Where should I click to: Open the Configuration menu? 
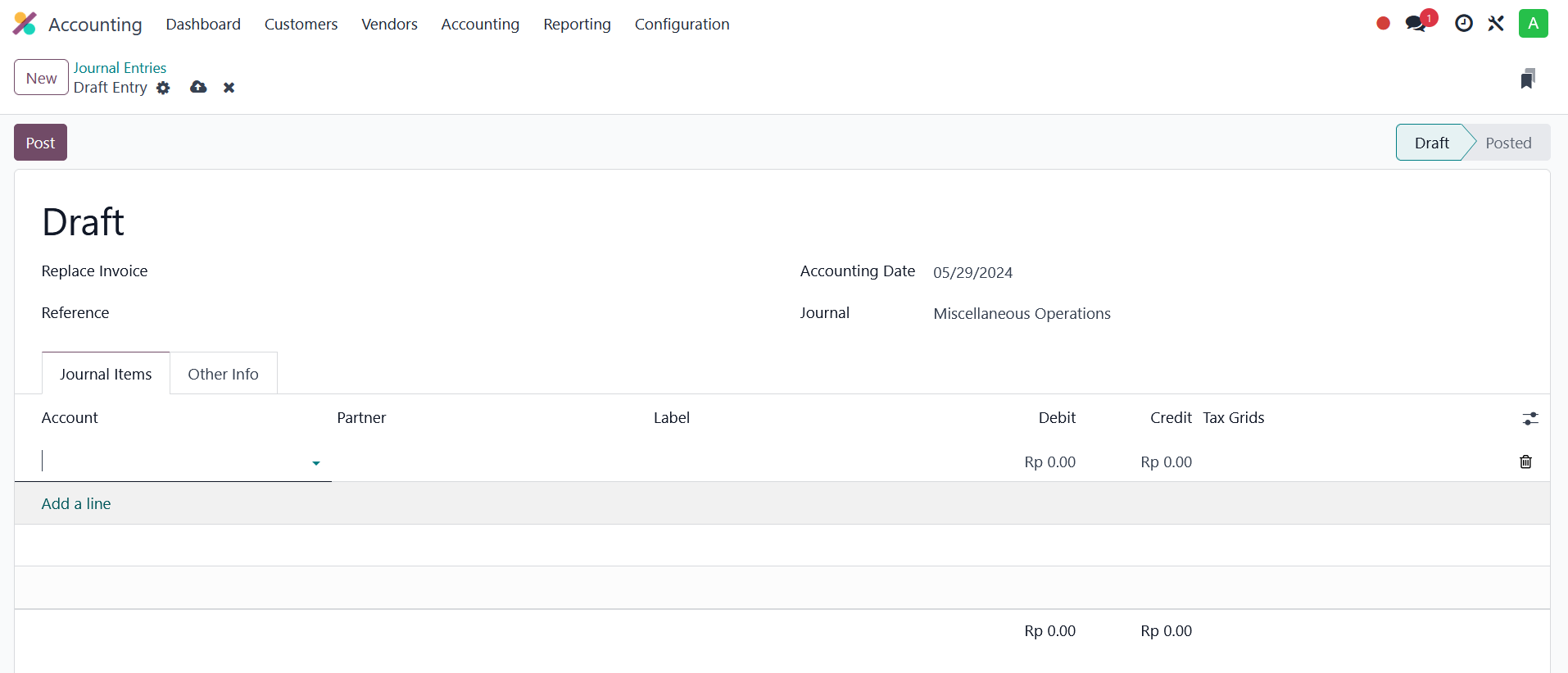pyautogui.click(x=682, y=25)
